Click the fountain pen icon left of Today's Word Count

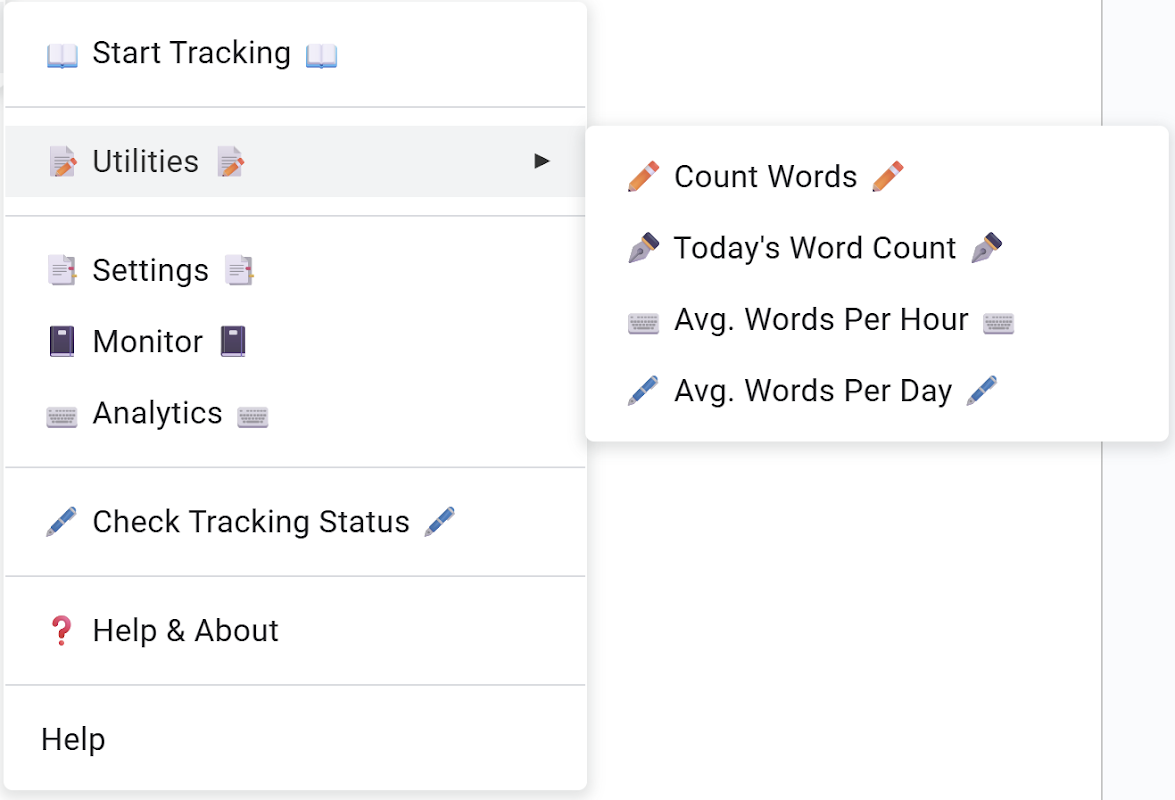click(643, 248)
